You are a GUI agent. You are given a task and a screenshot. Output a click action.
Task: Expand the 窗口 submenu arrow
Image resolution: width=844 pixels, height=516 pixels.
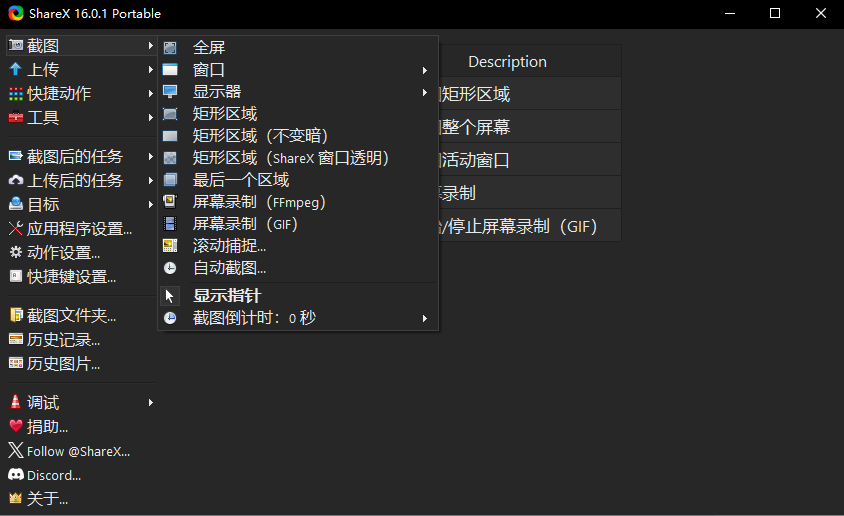pyautogui.click(x=425, y=70)
